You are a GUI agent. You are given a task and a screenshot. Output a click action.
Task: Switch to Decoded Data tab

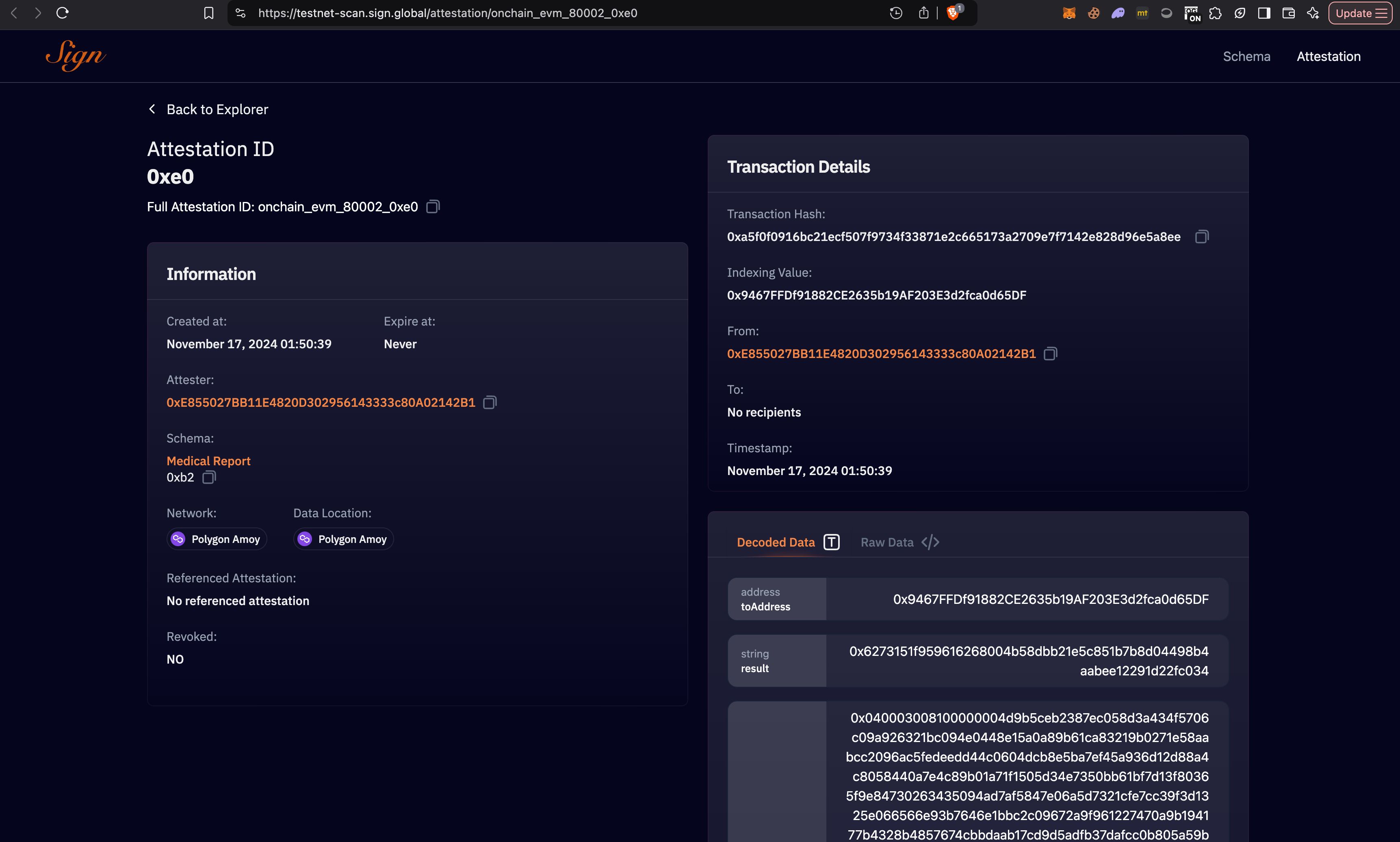[x=788, y=542]
